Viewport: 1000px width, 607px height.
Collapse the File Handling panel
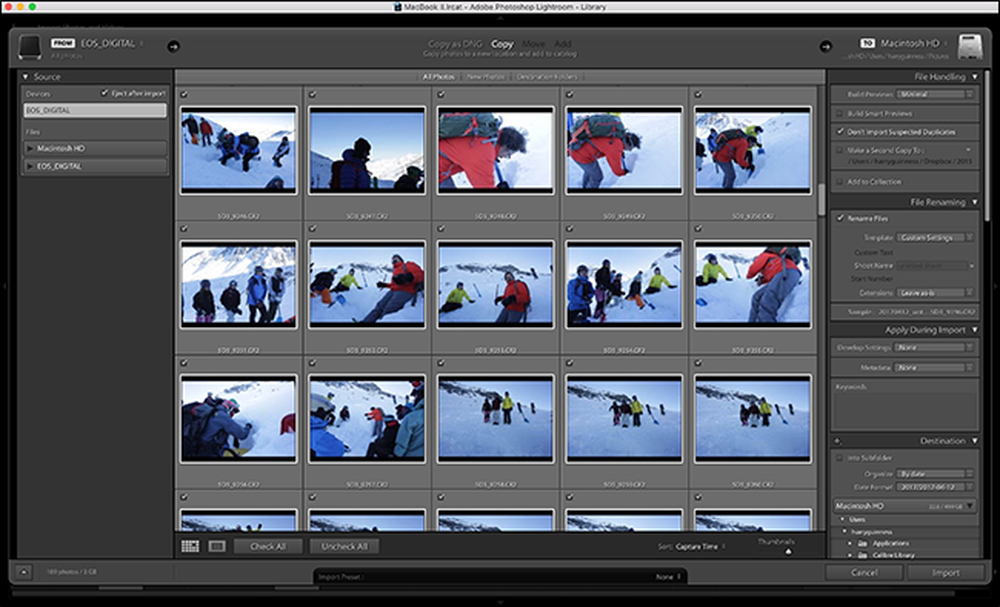974,77
